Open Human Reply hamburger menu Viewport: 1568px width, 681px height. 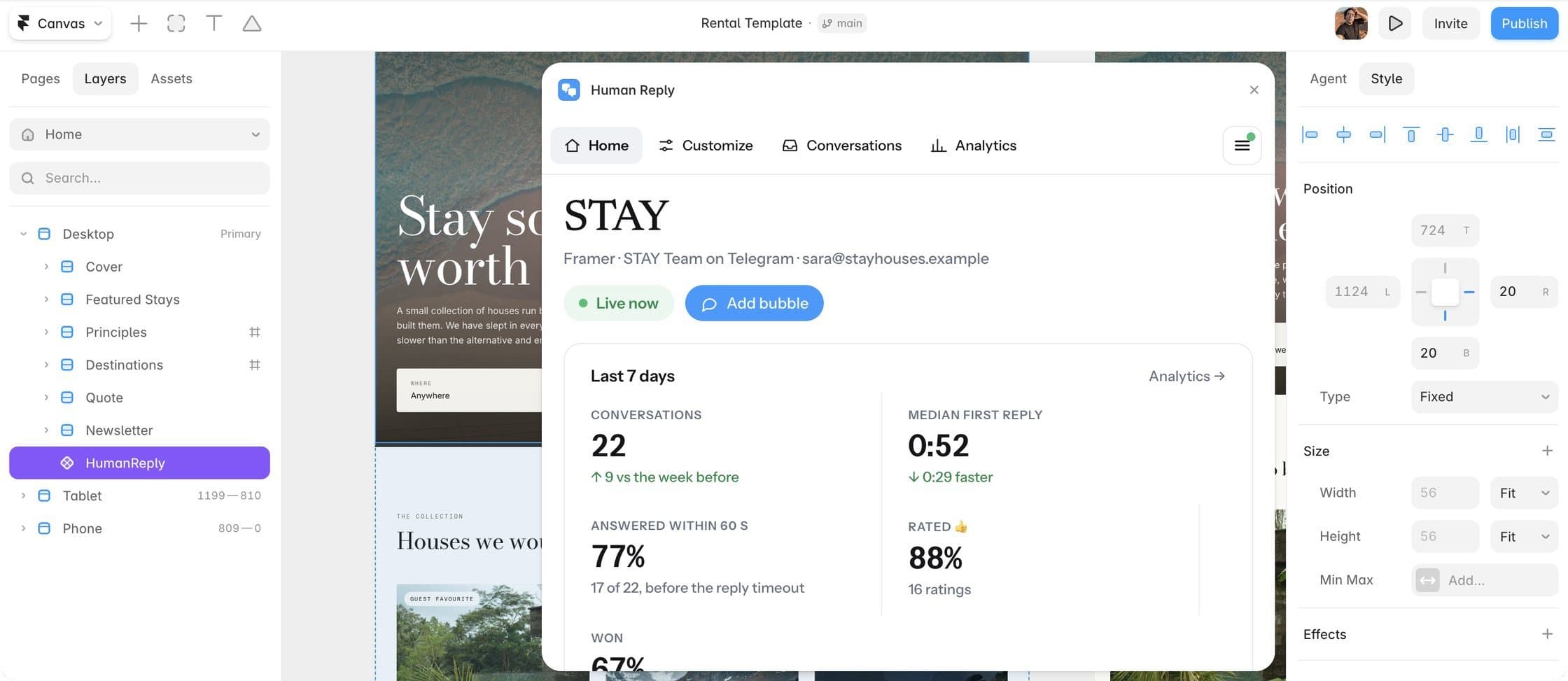1242,145
